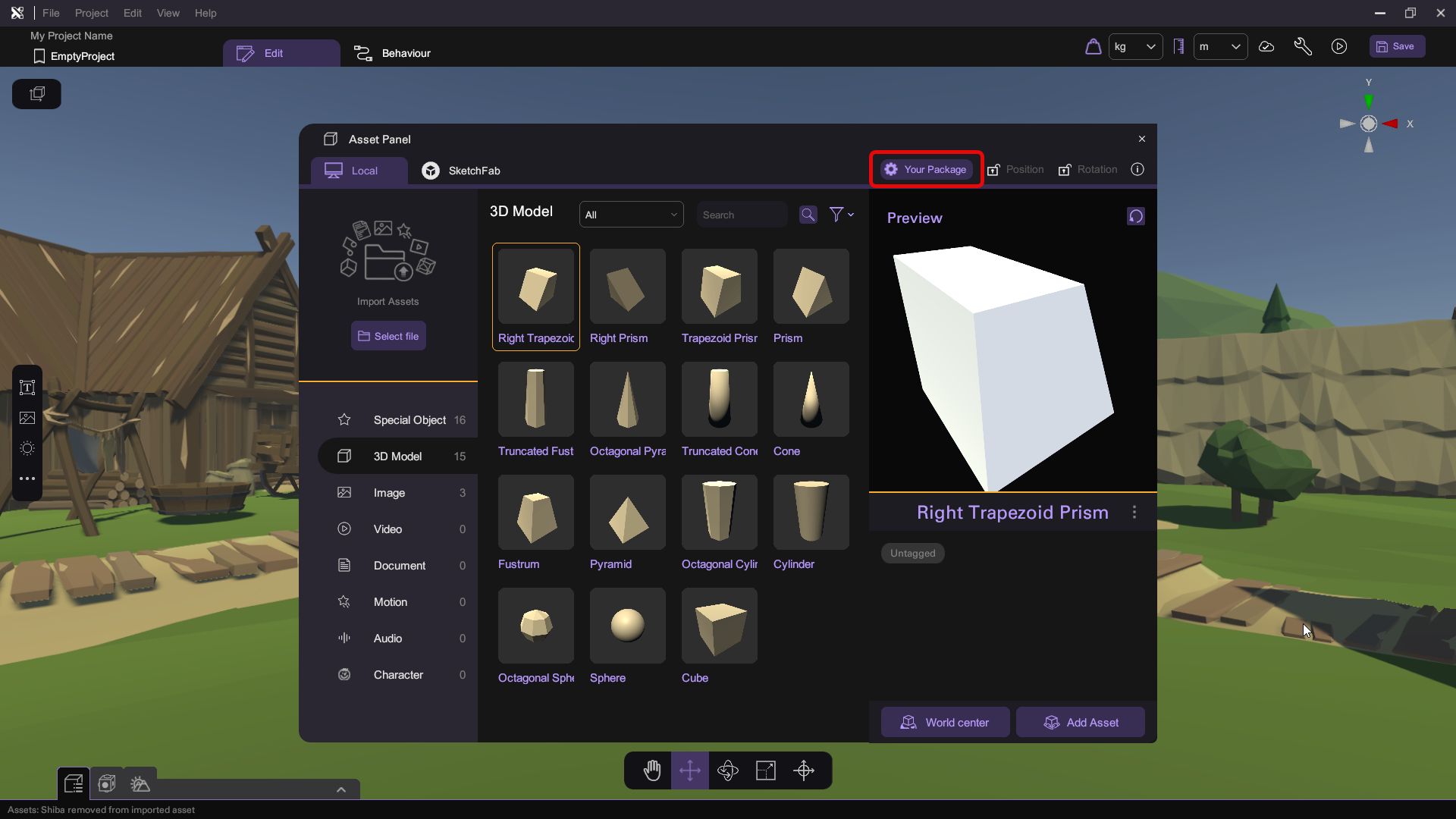The height and width of the screenshot is (819, 1456).
Task: Open the kg weight unit dropdown
Action: point(1135,46)
